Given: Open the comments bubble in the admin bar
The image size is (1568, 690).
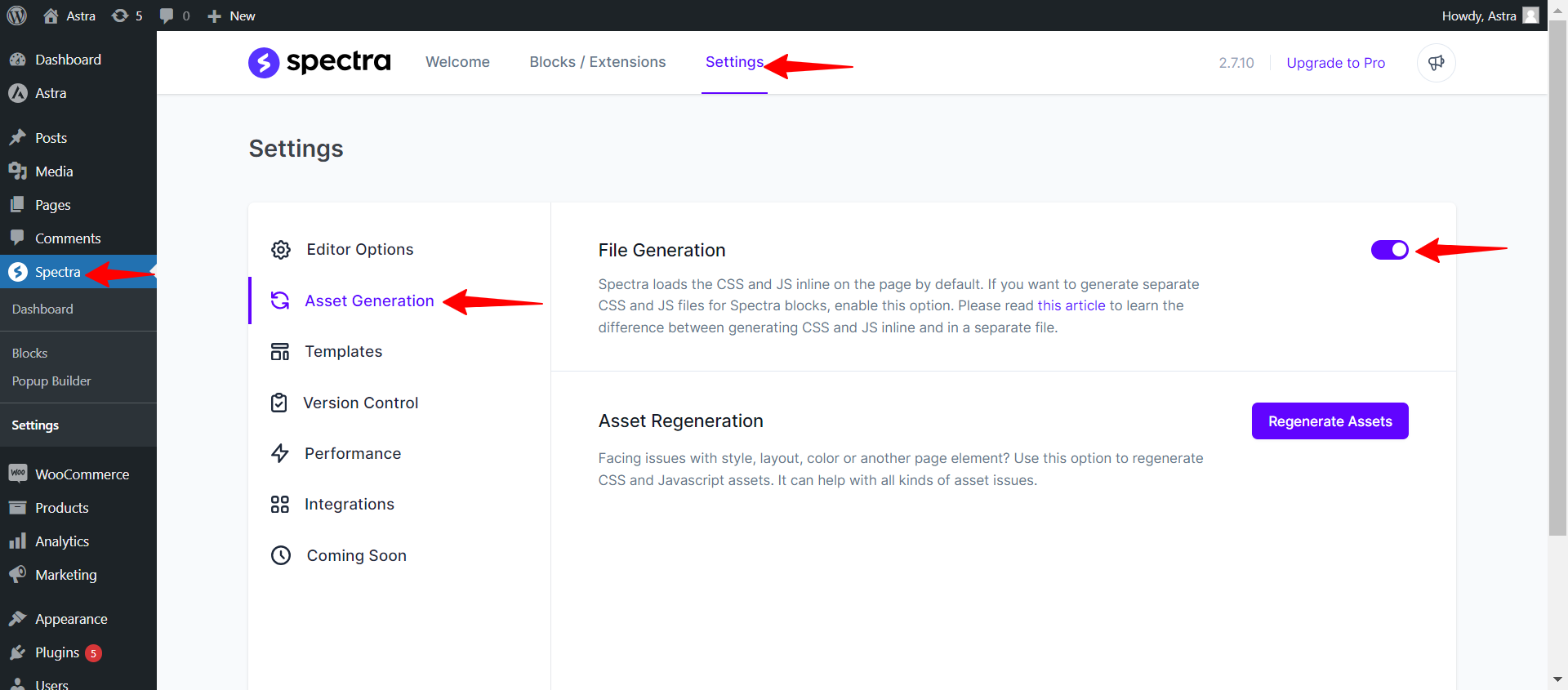Looking at the screenshot, I should coord(174,16).
